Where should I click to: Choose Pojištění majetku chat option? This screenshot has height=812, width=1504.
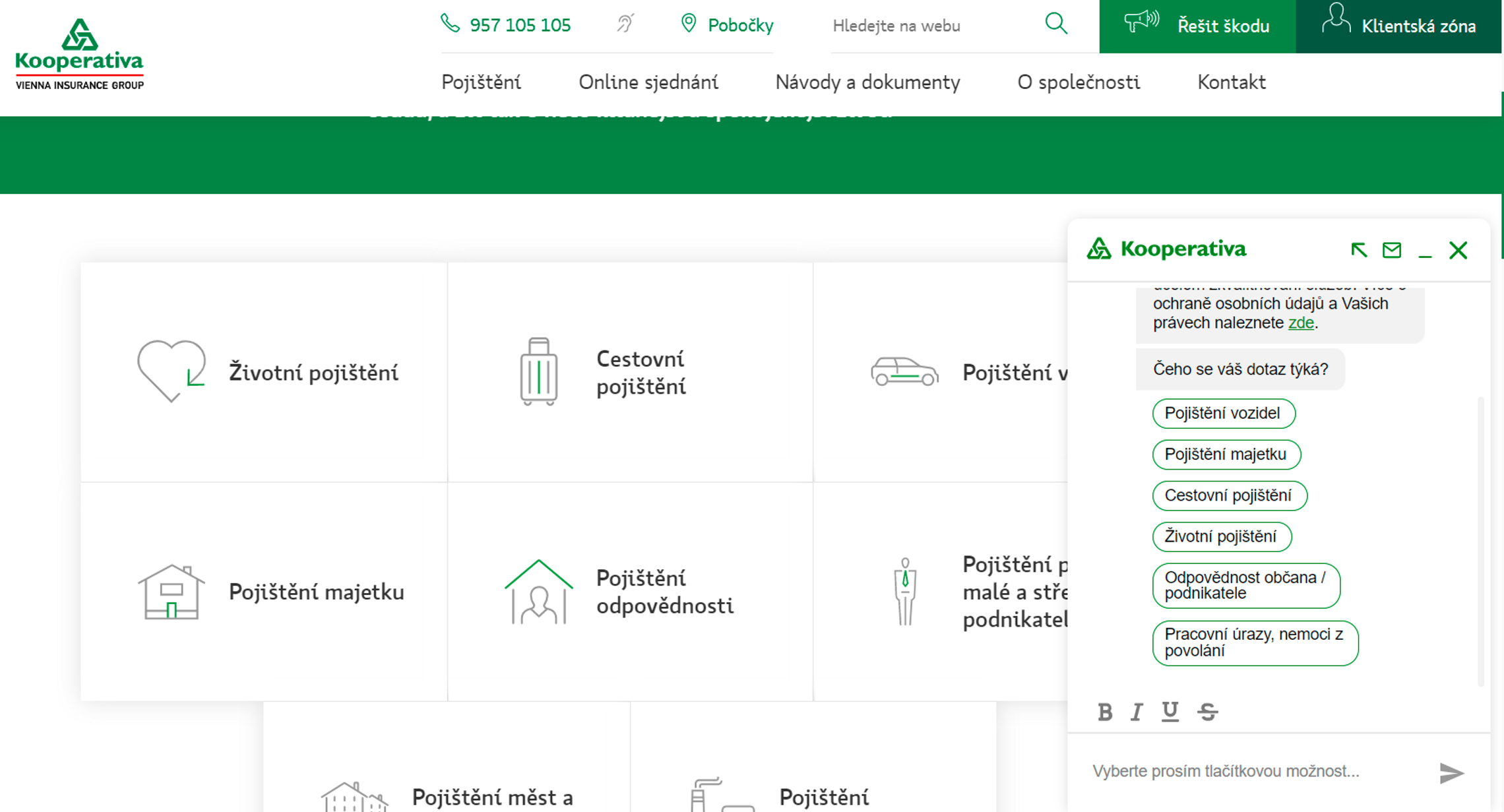(1226, 454)
